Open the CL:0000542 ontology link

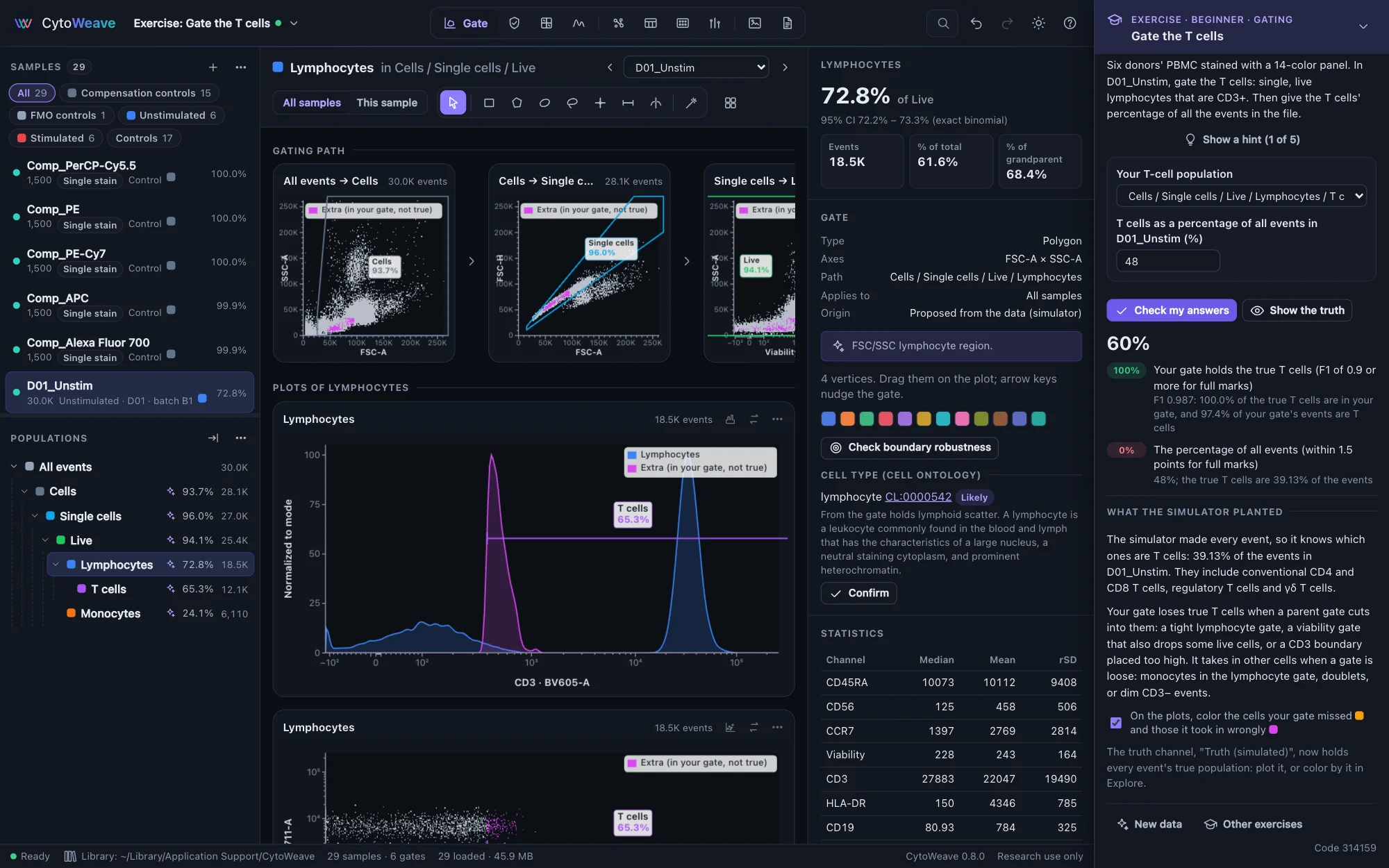point(918,497)
